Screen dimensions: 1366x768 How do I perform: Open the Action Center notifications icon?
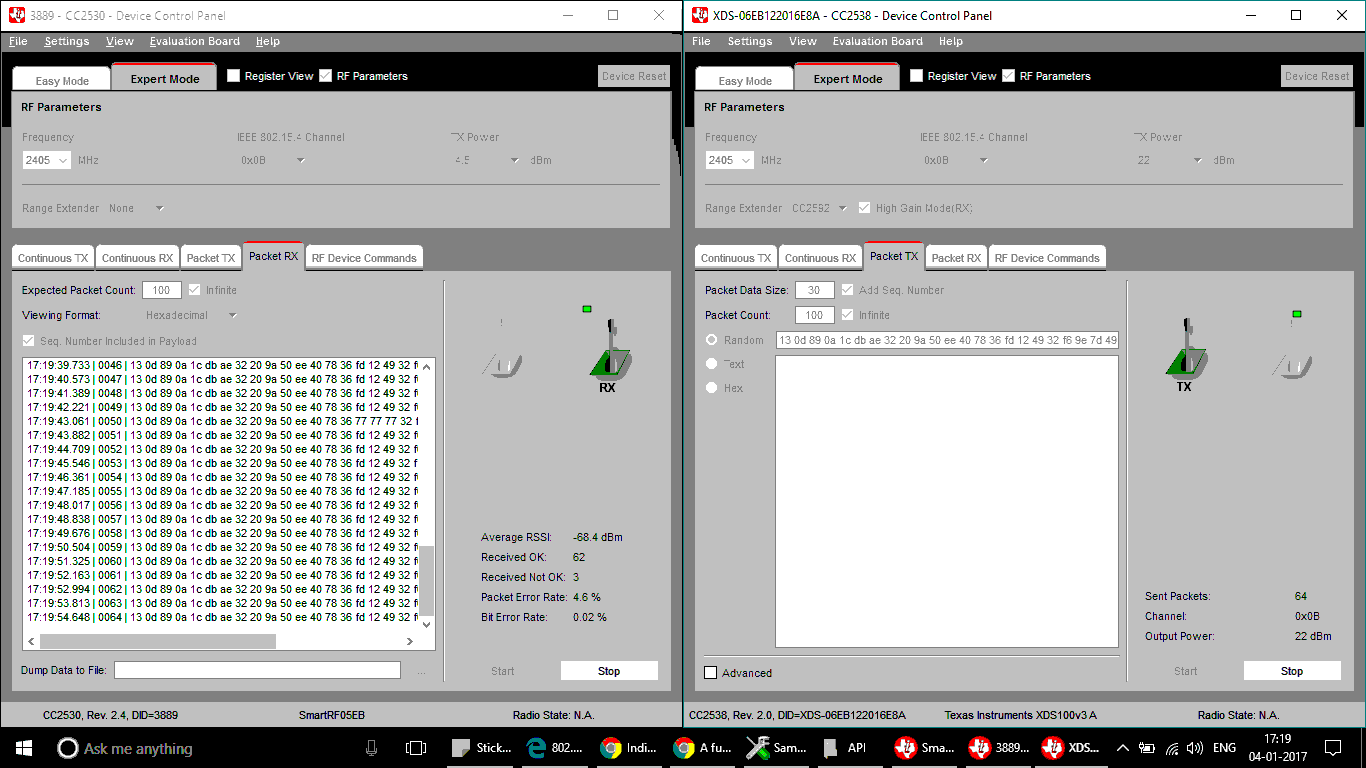(x=1332, y=748)
